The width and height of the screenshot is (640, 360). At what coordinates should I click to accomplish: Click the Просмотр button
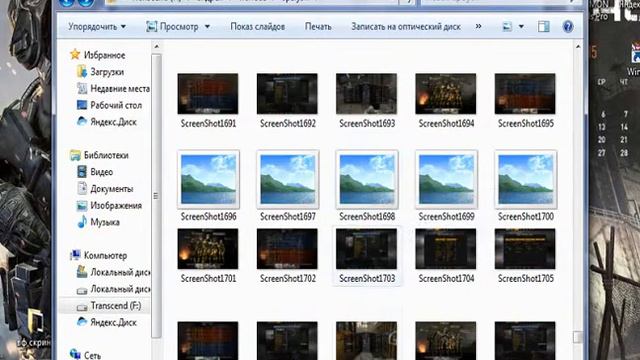172,27
